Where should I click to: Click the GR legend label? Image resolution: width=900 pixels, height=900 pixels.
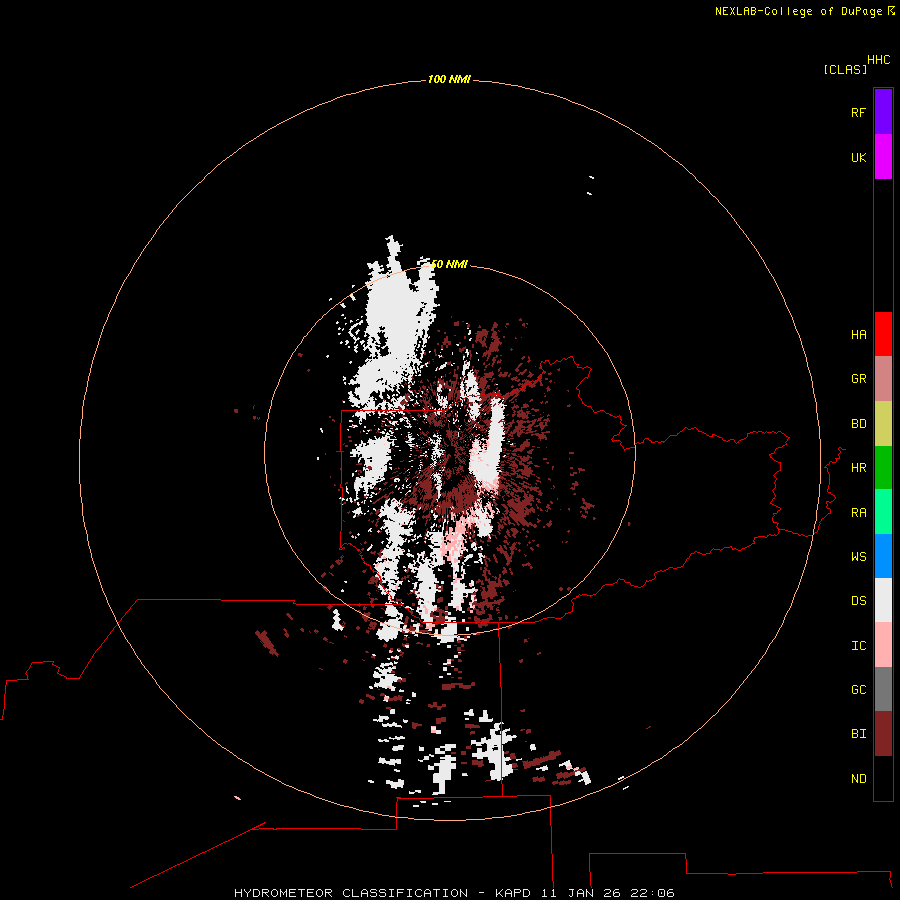click(x=858, y=379)
